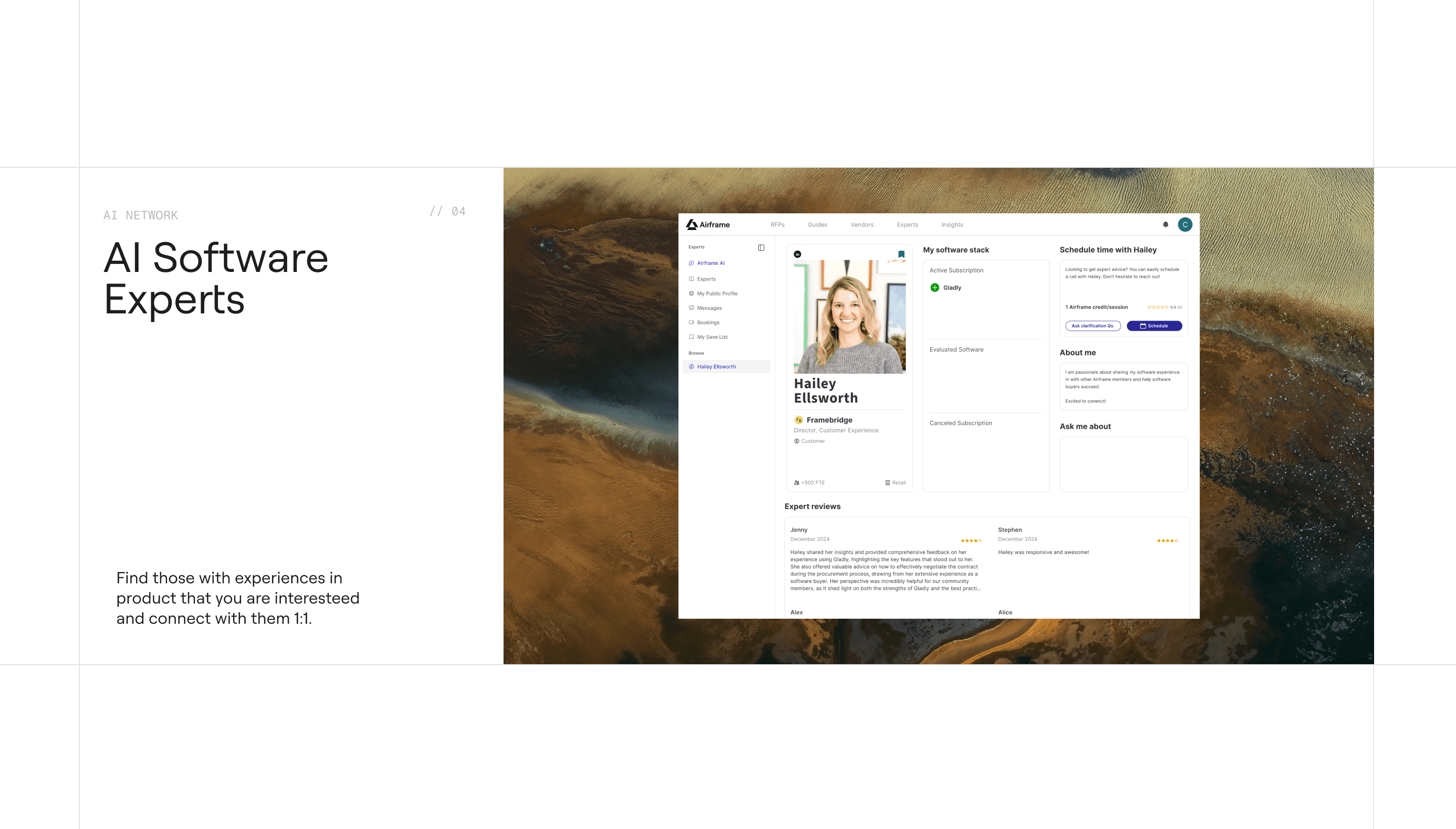Click Hailey Ellsworth's profile photo
This screenshot has width=1456, height=829.
point(849,316)
